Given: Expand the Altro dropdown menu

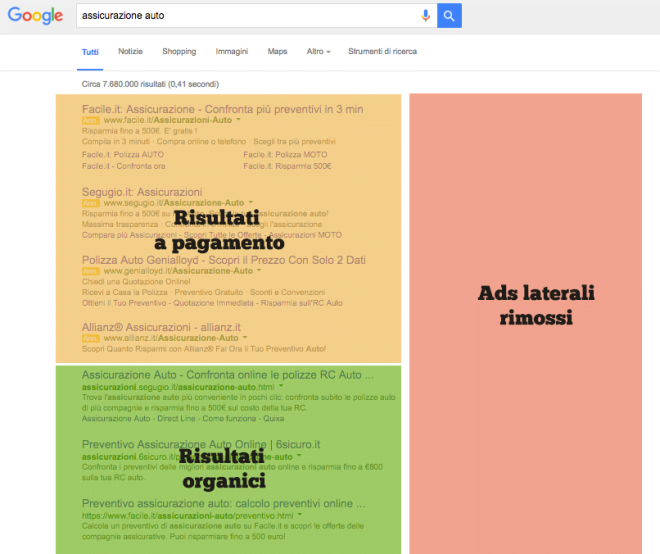Looking at the screenshot, I should 319,51.
